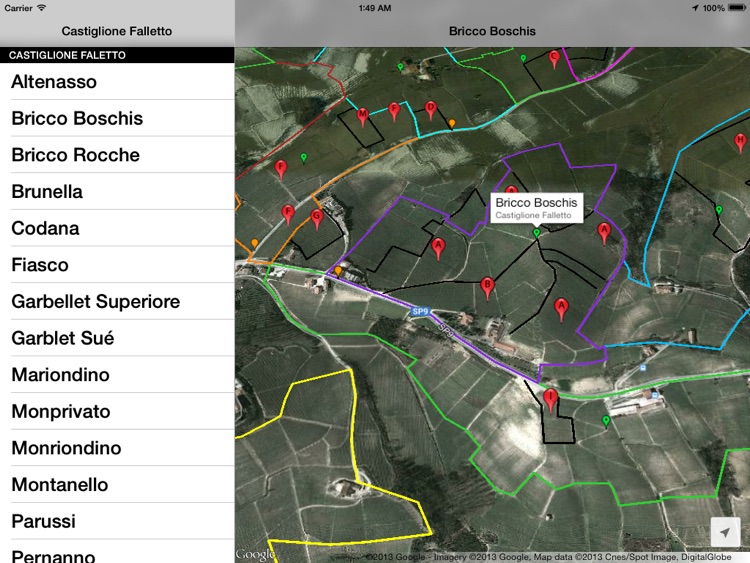Tap the green pin under the Bricco Boschis callout

(537, 233)
